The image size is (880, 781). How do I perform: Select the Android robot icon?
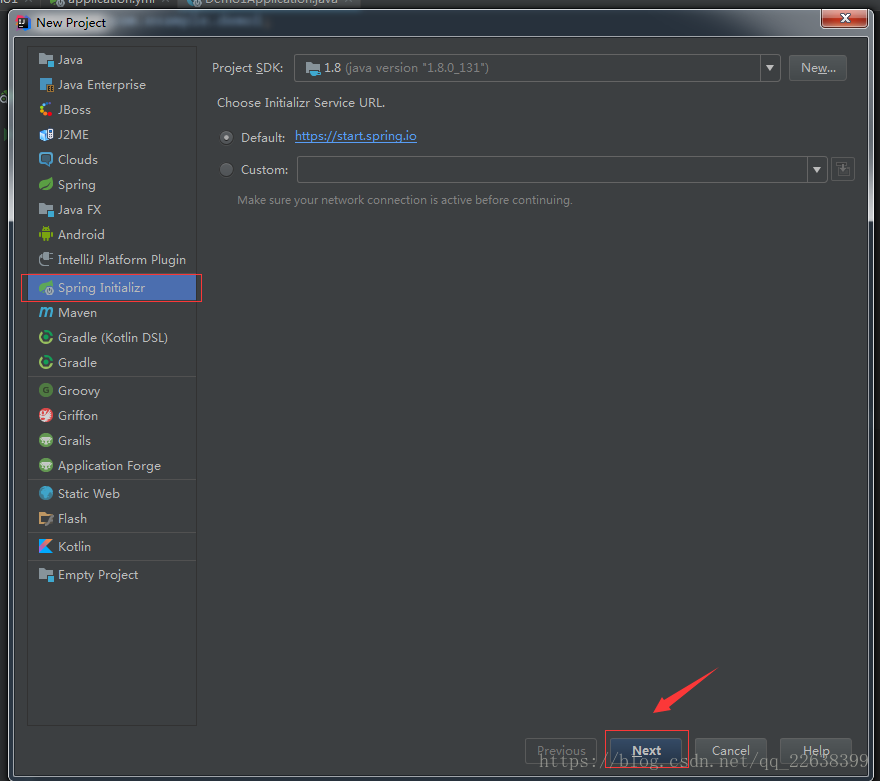tap(46, 234)
